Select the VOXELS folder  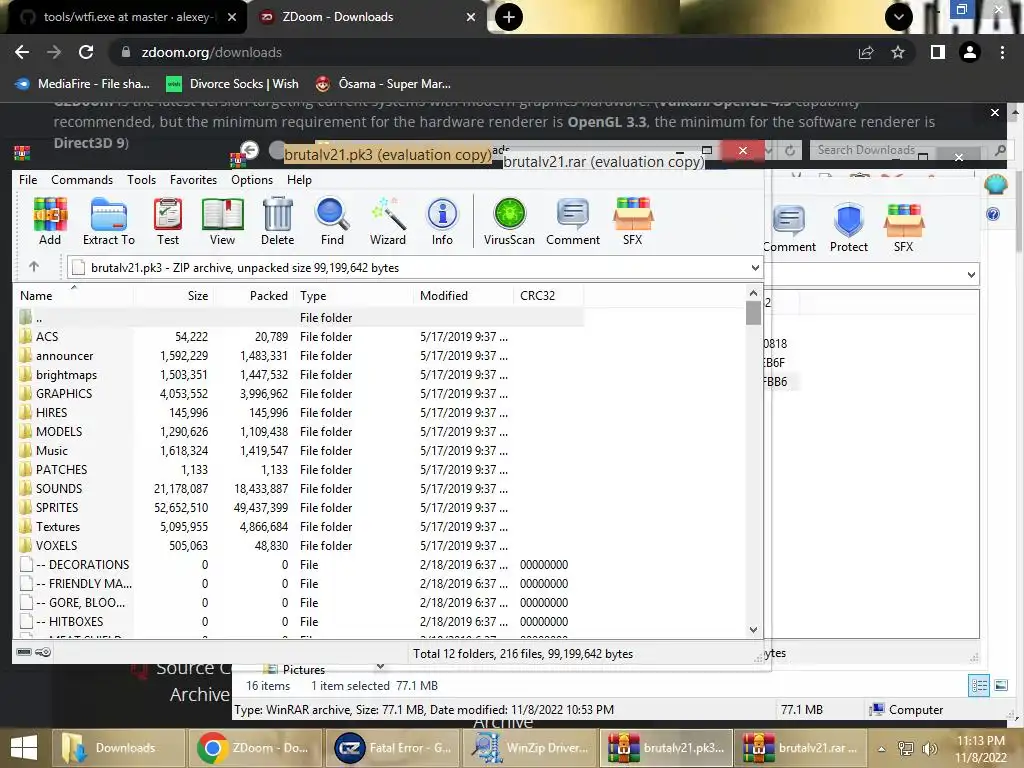pyautogui.click(x=56, y=546)
